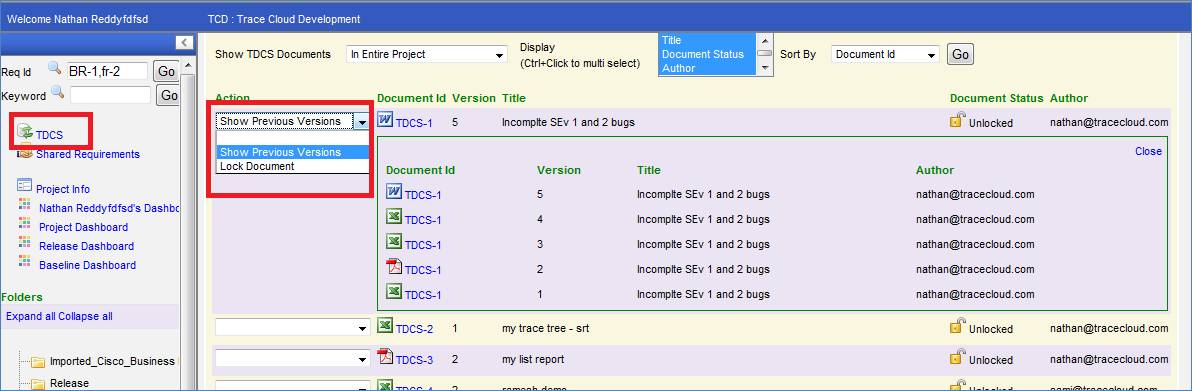
Task: Click Expand all in Folders section
Action: tap(30, 316)
